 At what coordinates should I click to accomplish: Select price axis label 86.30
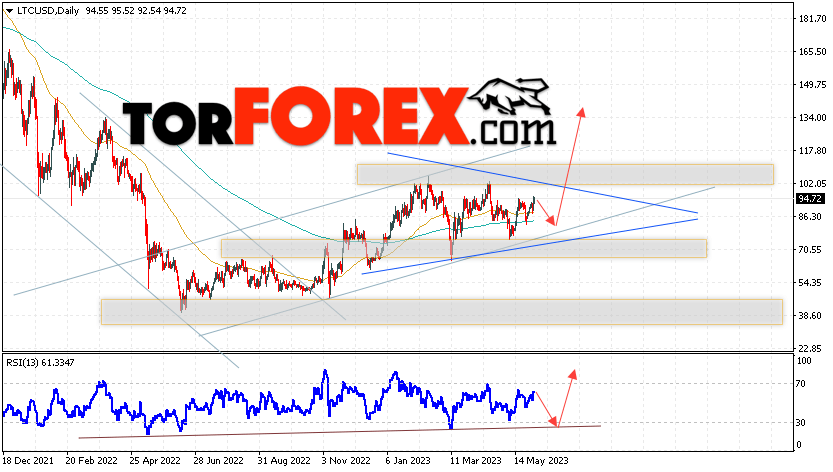(810, 217)
